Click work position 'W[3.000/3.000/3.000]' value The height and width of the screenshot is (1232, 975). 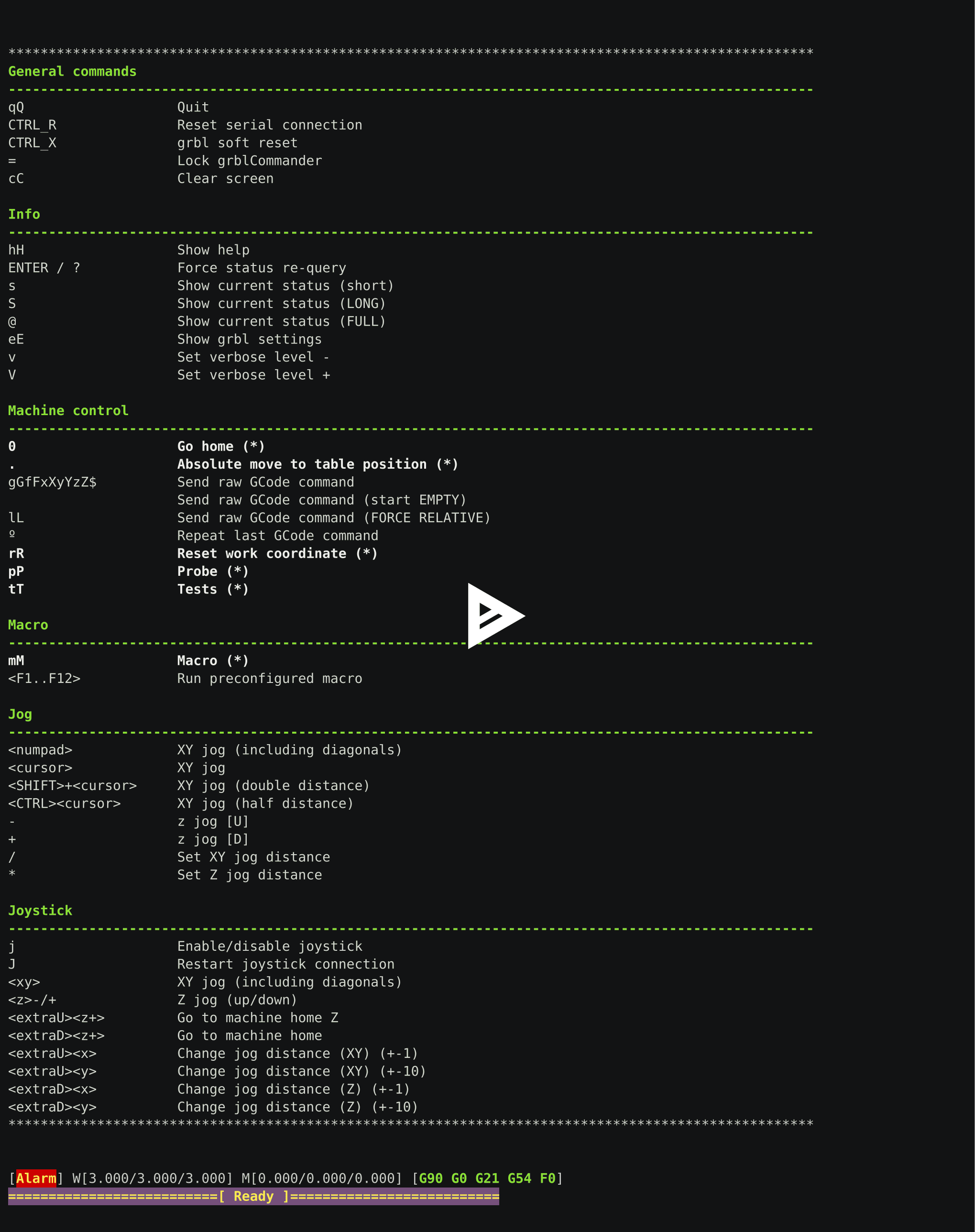coord(153,1178)
